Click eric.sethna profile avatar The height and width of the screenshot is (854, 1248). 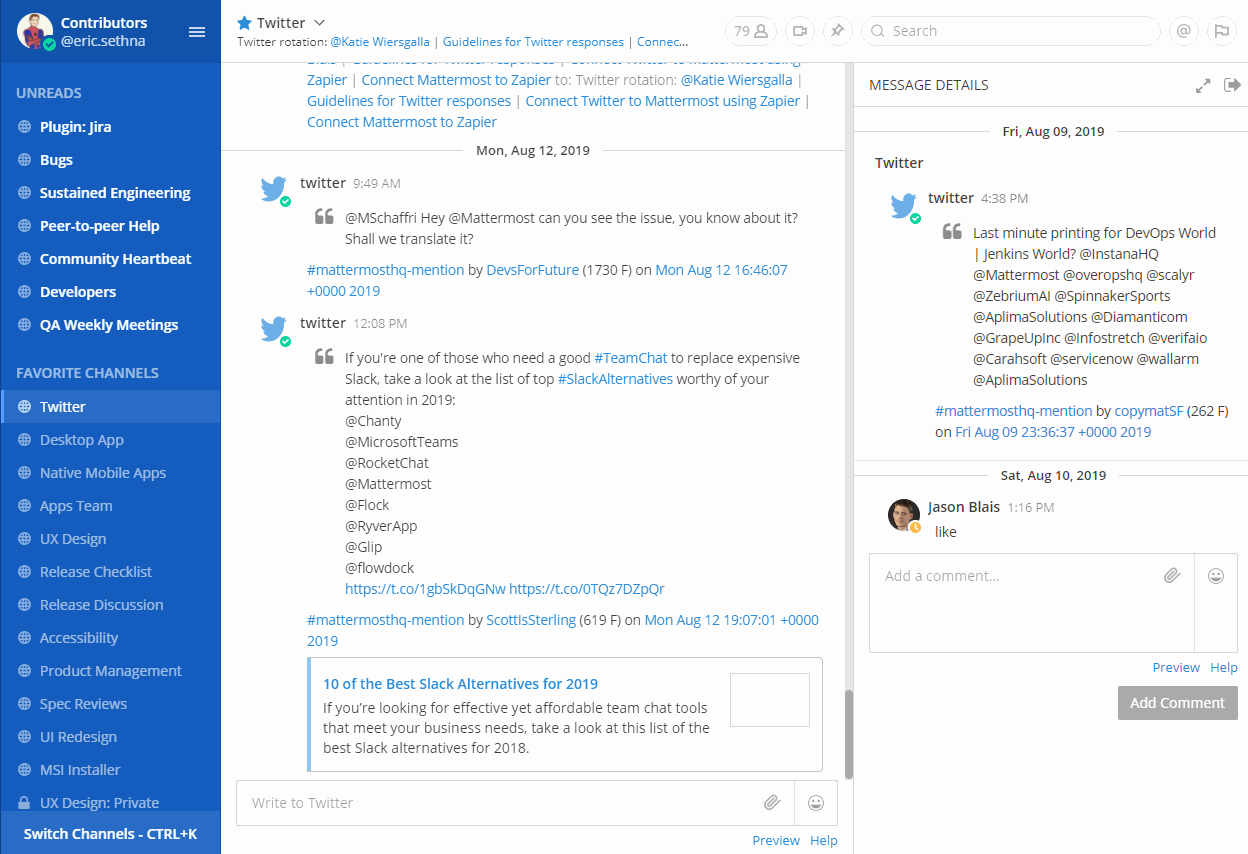point(35,32)
